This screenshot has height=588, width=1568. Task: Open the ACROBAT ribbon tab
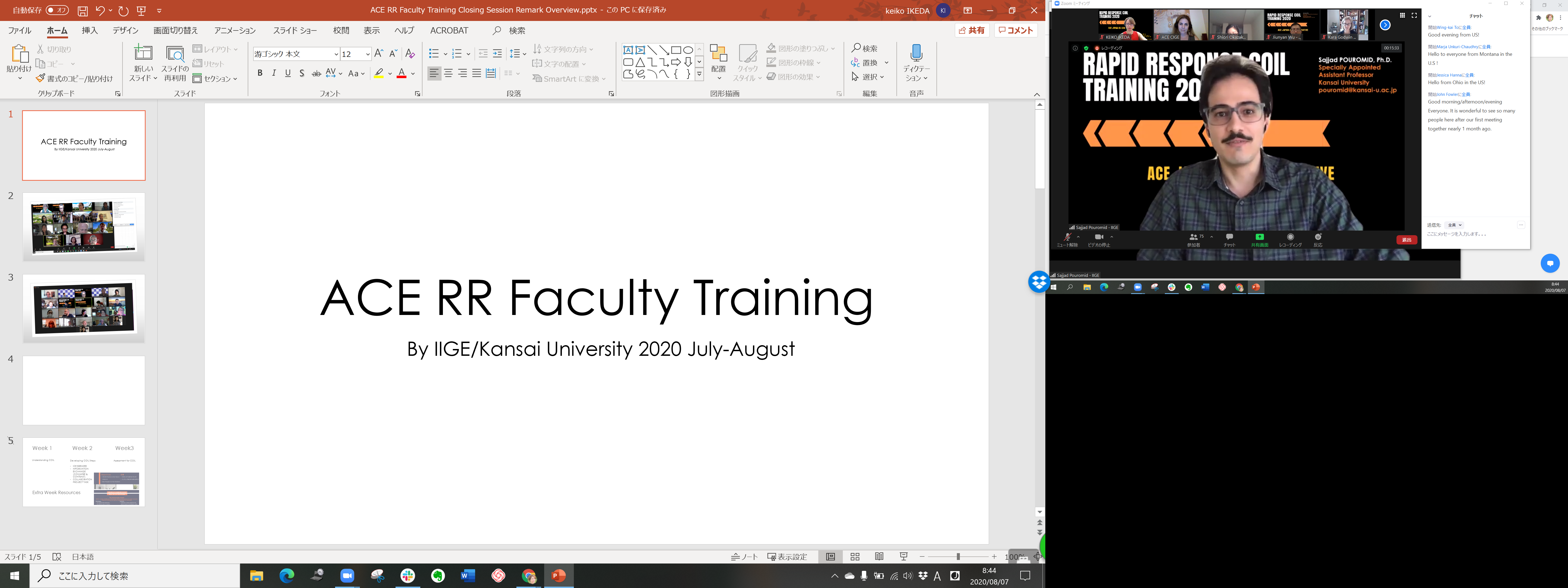tap(449, 30)
